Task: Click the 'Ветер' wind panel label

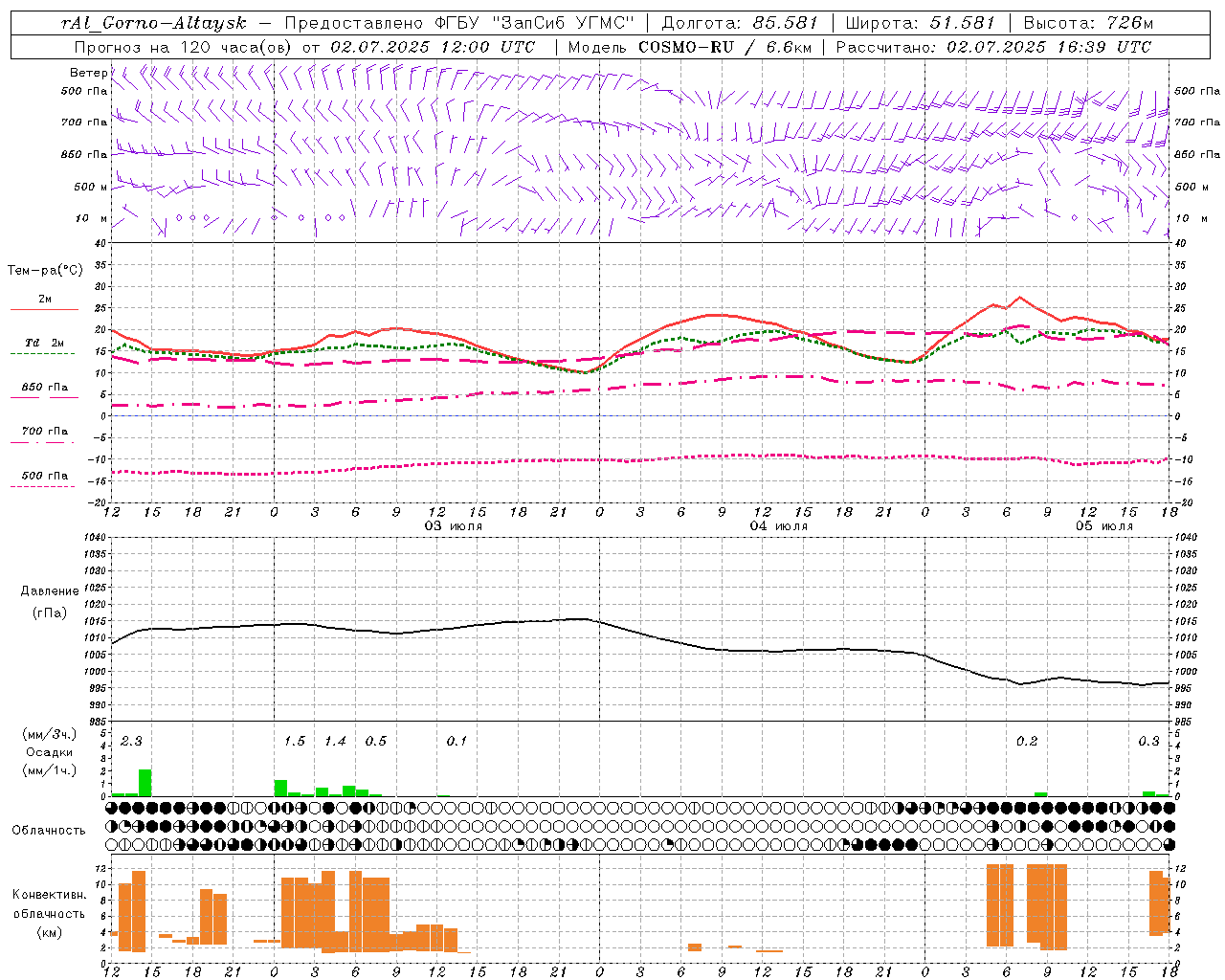Action: [x=88, y=73]
